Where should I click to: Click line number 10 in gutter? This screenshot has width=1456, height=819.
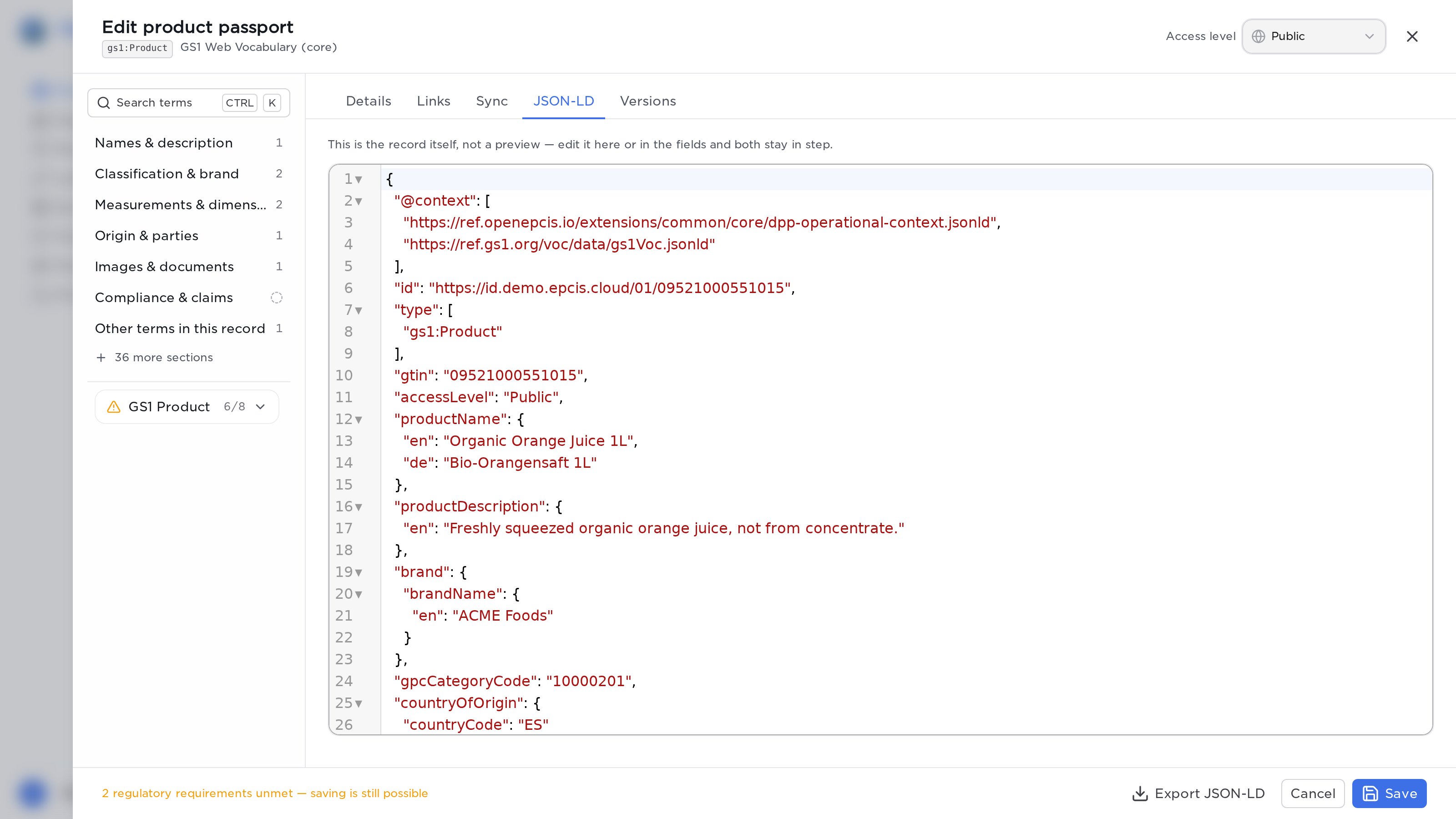pyautogui.click(x=344, y=375)
